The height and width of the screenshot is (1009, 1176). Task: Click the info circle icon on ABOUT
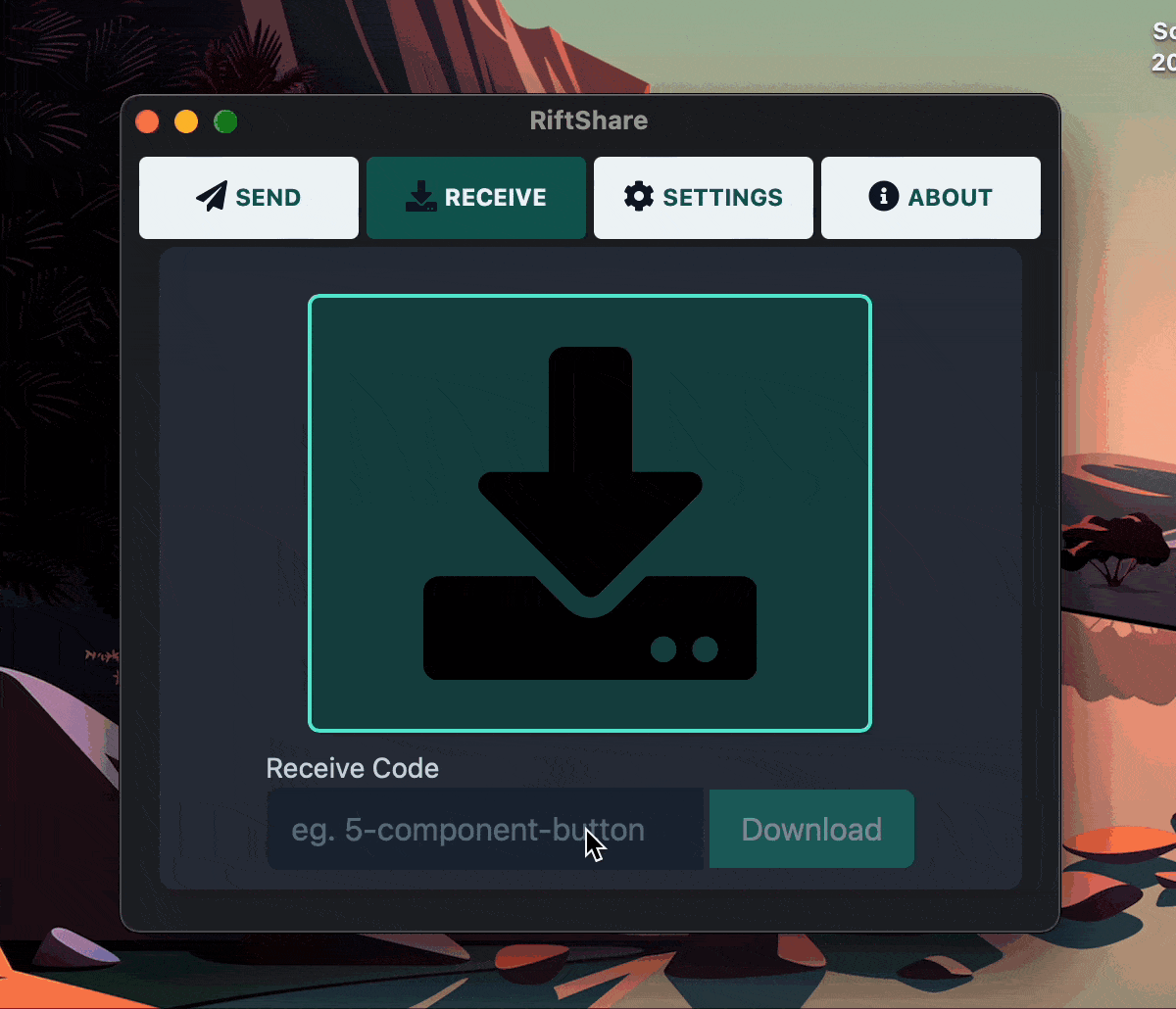tap(884, 197)
